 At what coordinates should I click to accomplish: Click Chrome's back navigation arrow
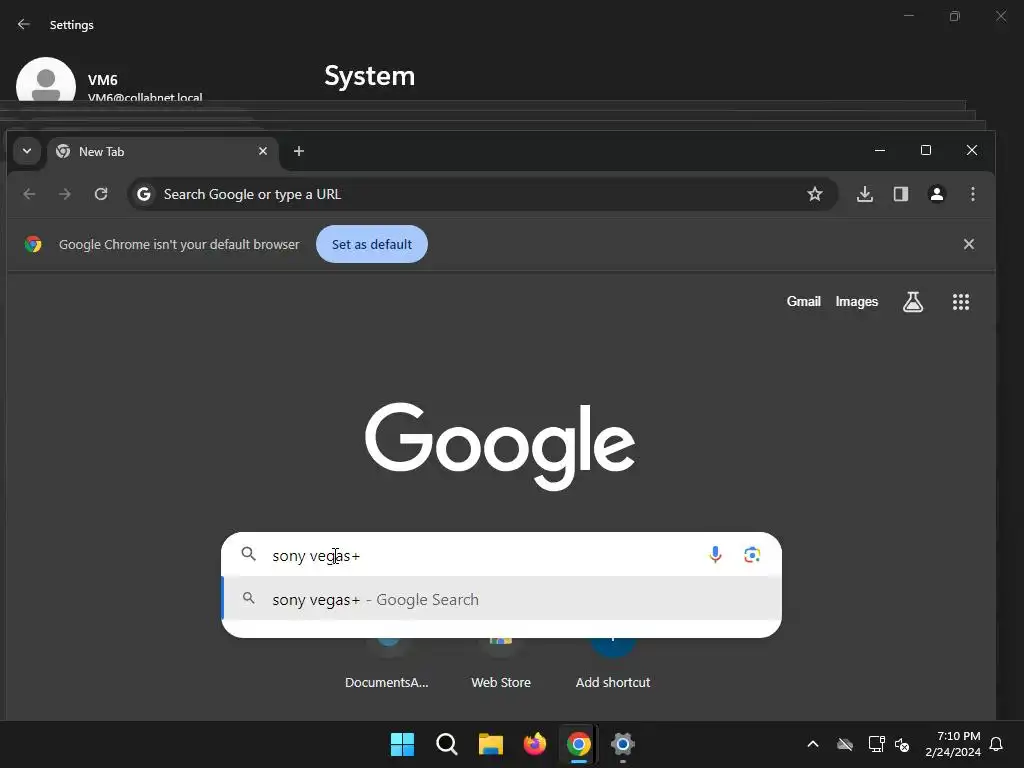pos(29,194)
